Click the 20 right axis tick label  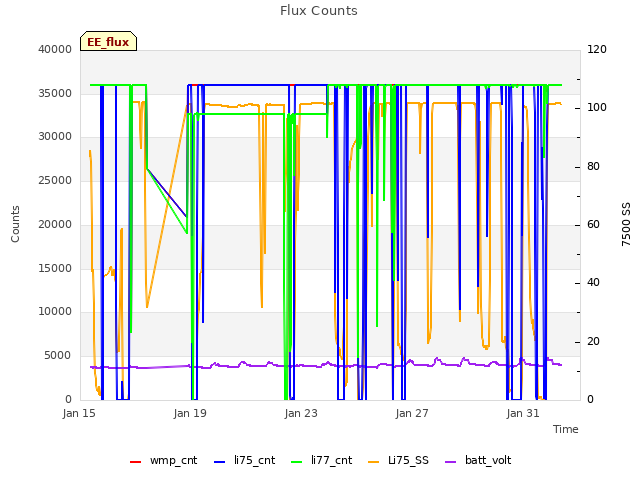593,341
